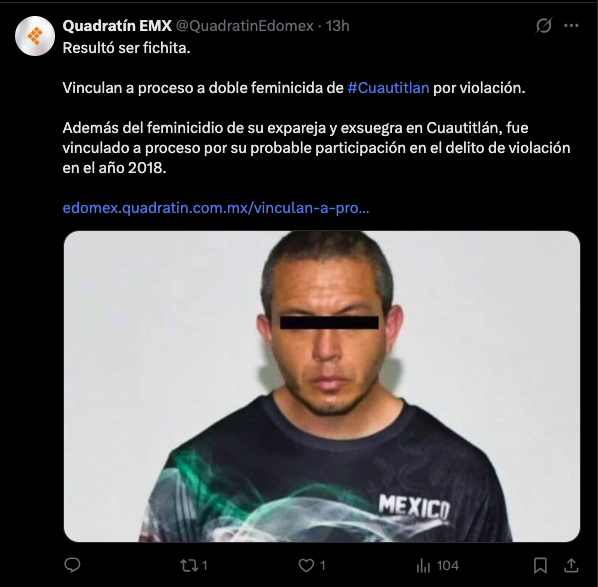Bookmark this post
The image size is (598, 587).
tap(540, 565)
